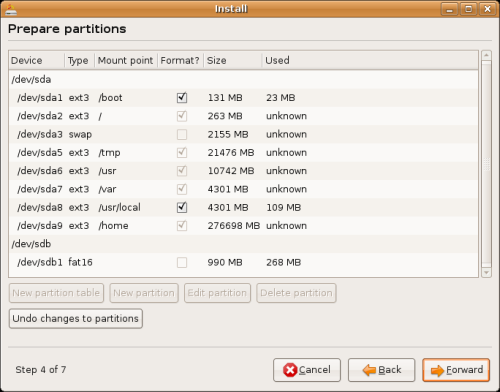Click Edit partition button

coord(217,293)
